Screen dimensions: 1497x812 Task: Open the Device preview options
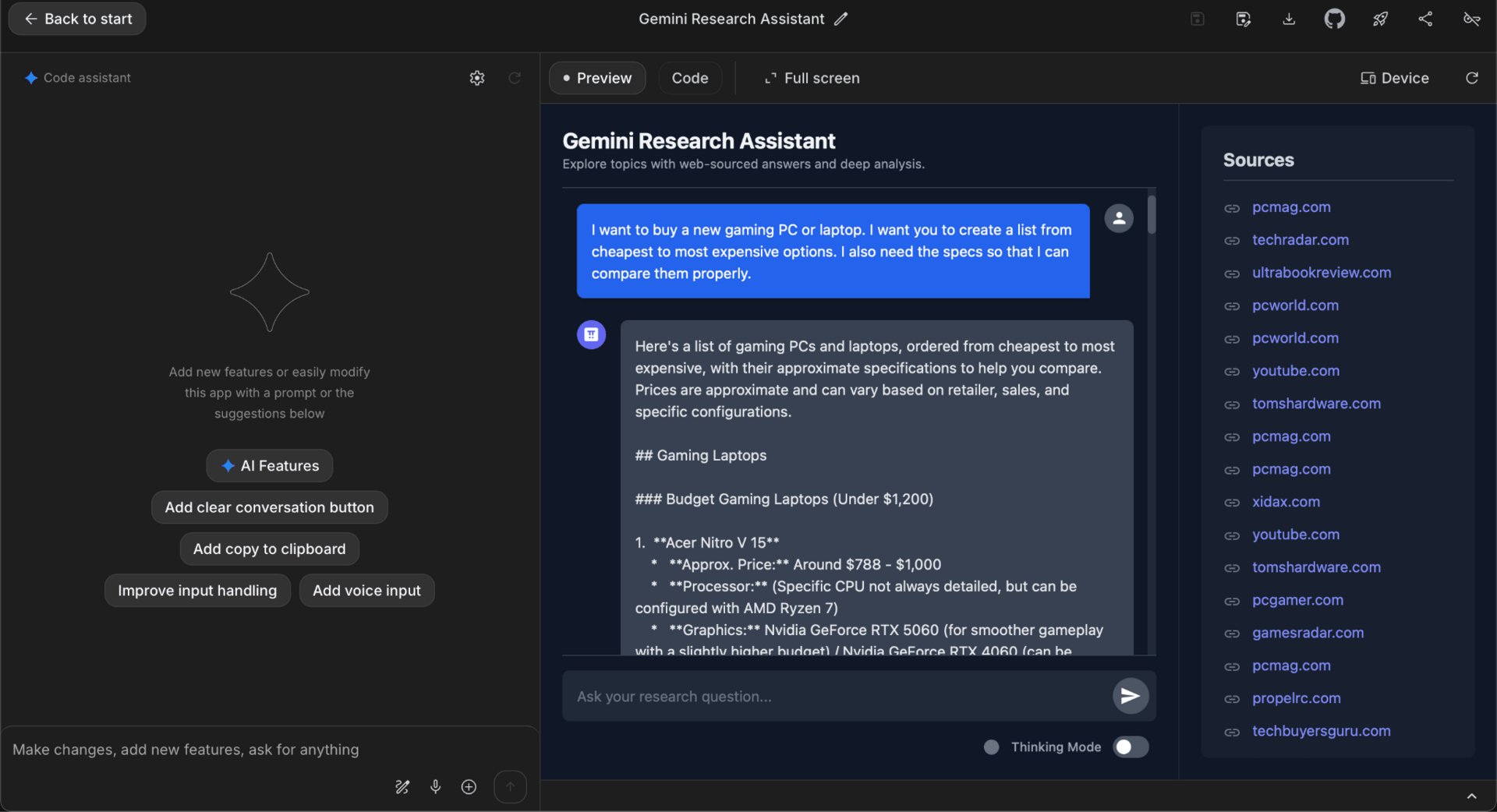tap(1395, 78)
